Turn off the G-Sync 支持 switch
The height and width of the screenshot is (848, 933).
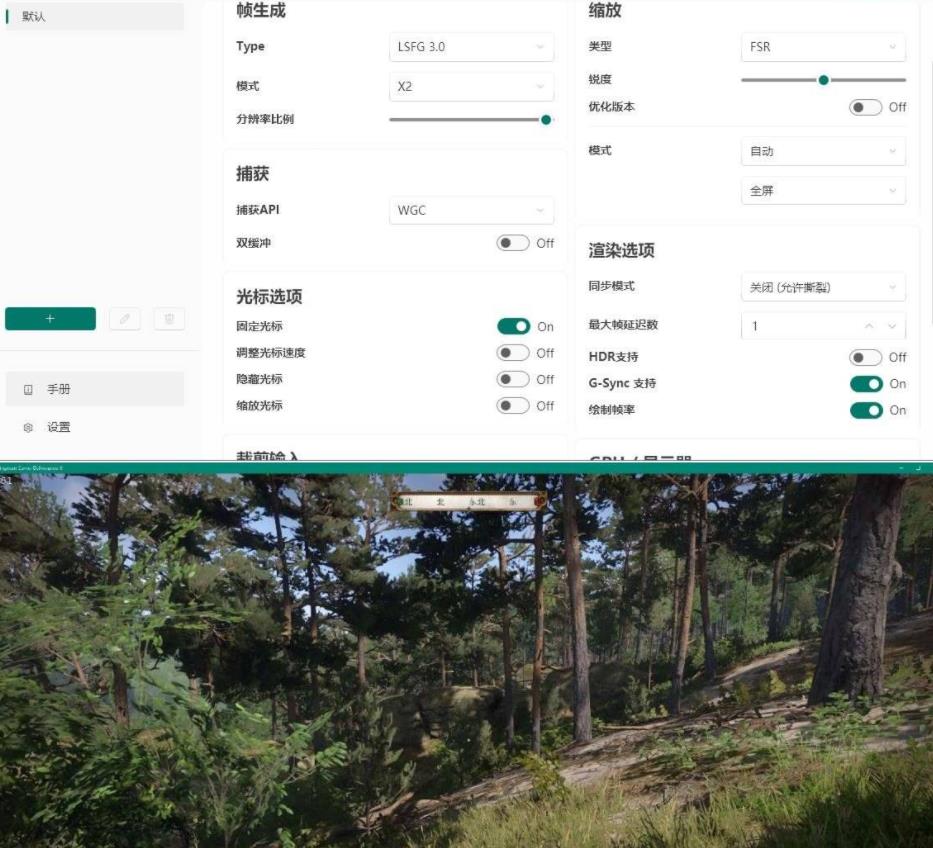866,384
